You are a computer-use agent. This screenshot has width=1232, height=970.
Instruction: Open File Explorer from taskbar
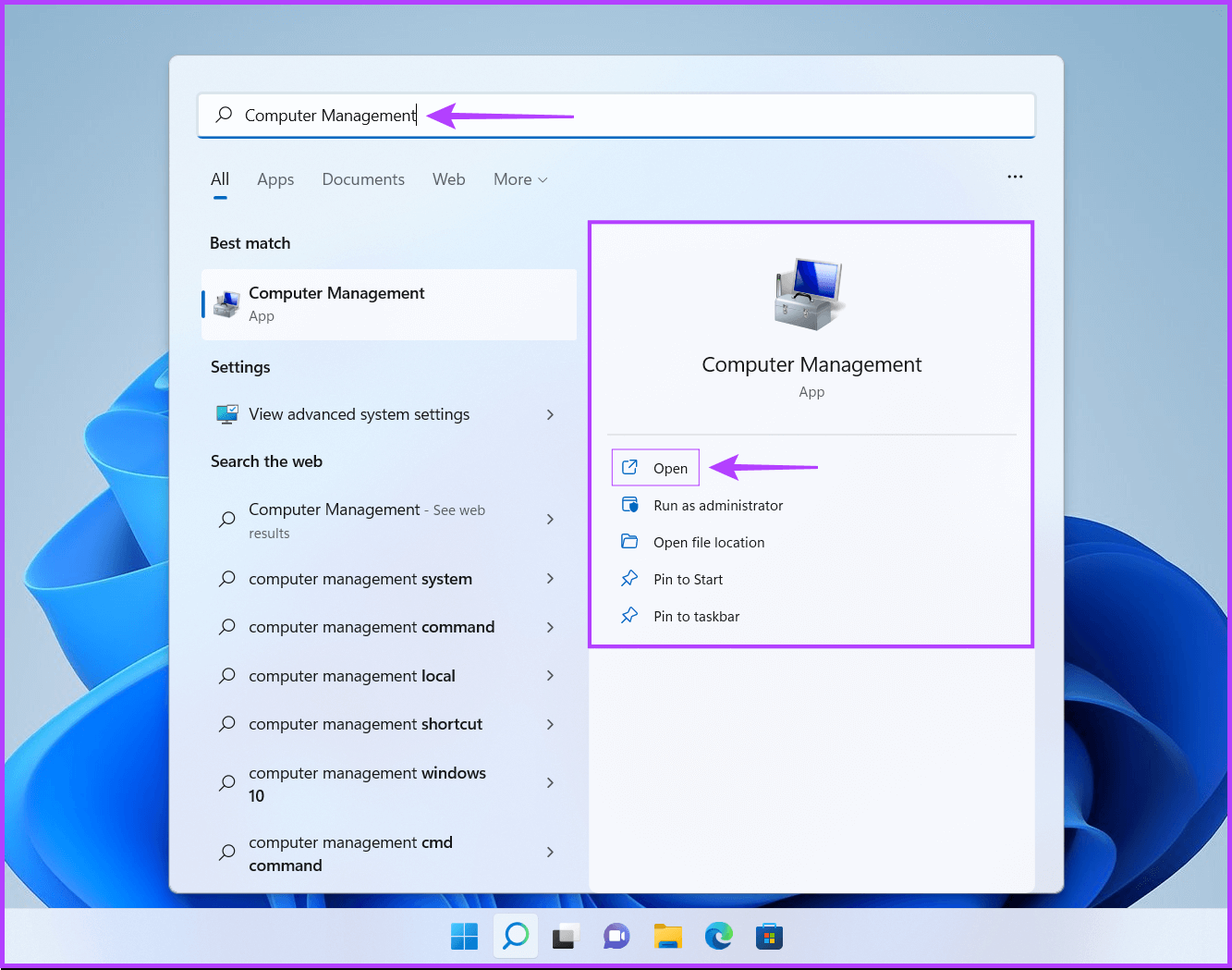[667, 937]
